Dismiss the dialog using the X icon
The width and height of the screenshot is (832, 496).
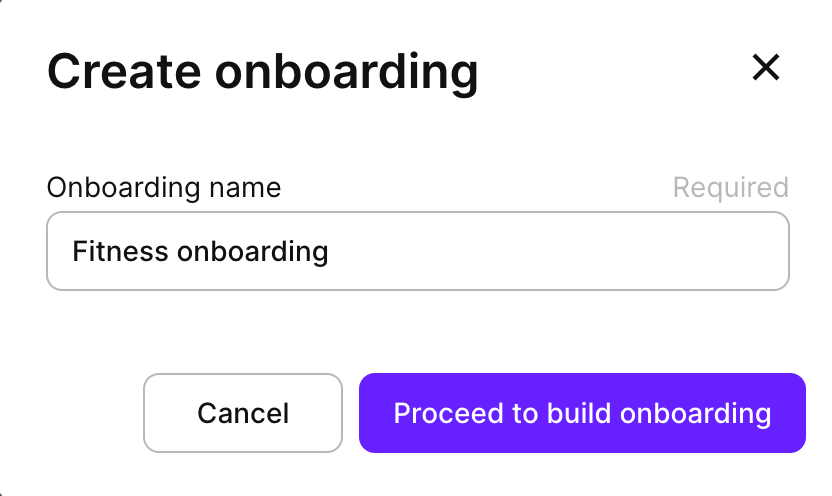(x=766, y=67)
